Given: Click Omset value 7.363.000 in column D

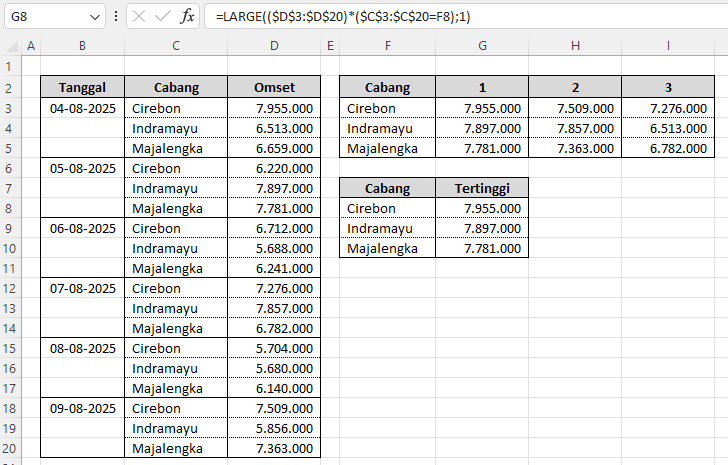Looking at the screenshot, I should [274, 448].
